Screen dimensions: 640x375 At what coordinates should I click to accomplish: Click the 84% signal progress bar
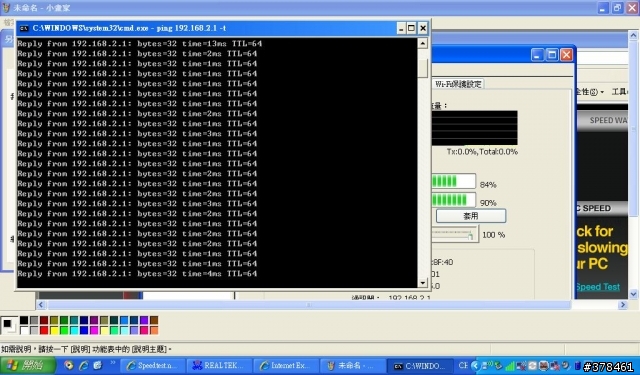(x=453, y=181)
